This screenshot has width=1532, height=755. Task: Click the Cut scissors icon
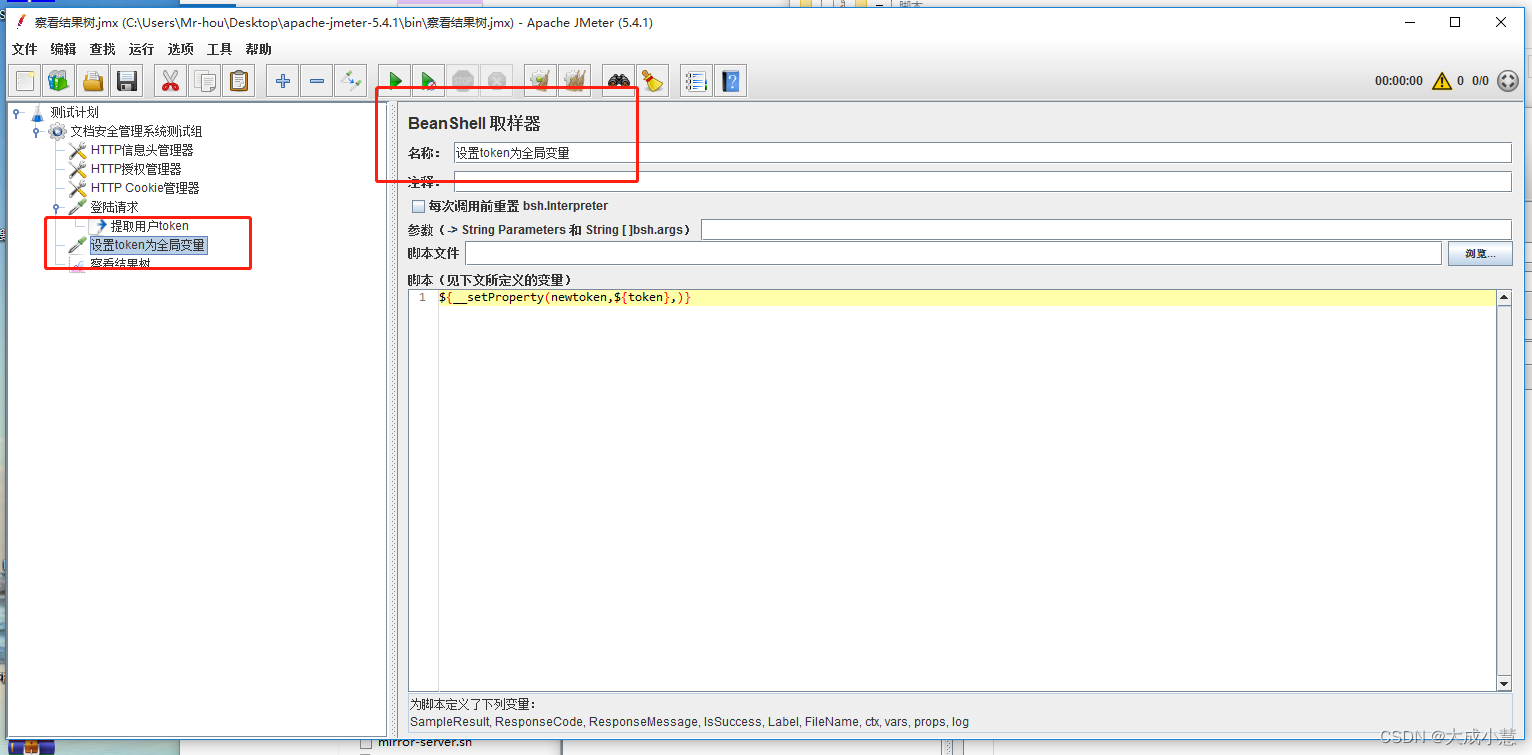[x=171, y=81]
